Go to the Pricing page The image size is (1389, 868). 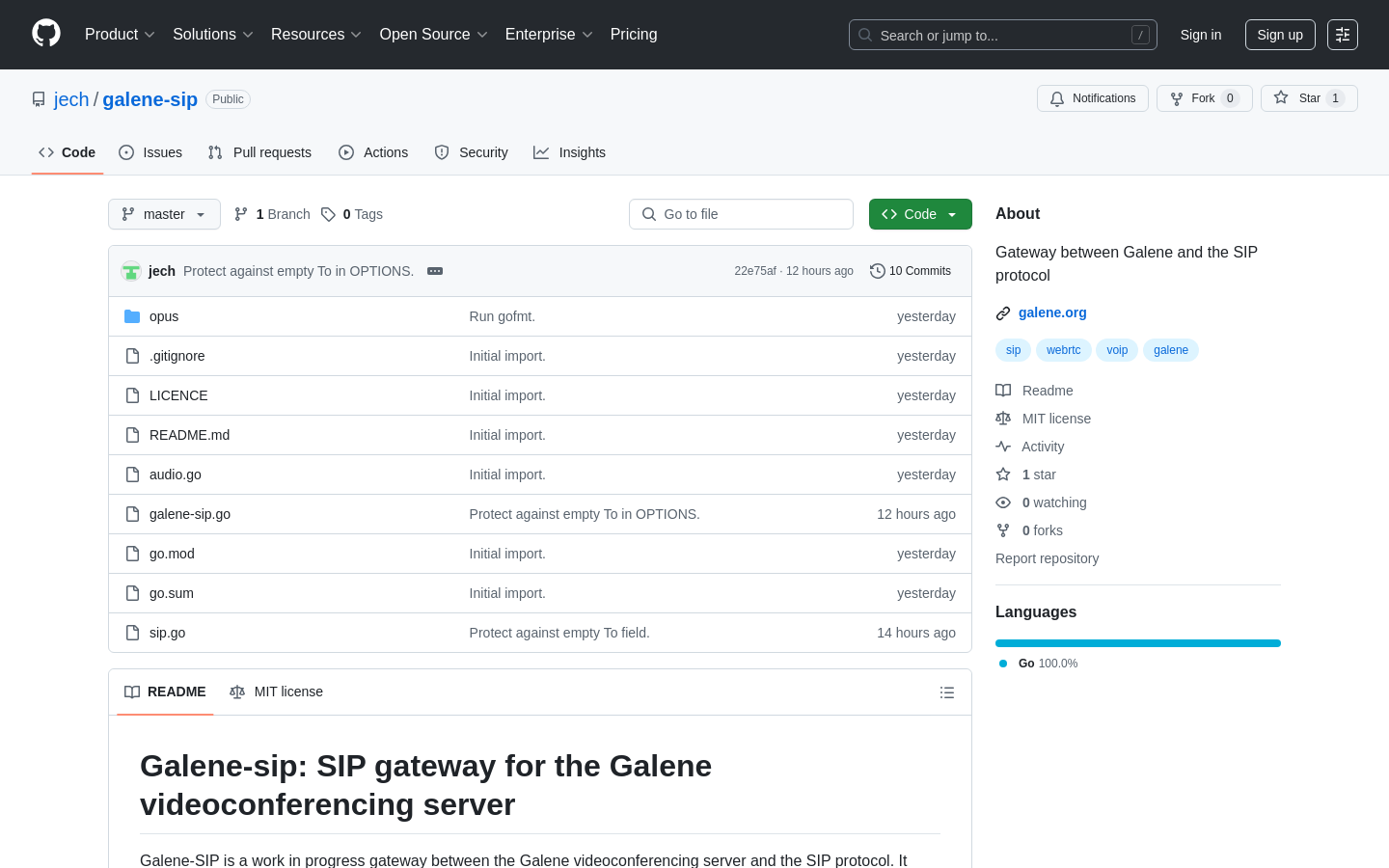pyautogui.click(x=634, y=35)
